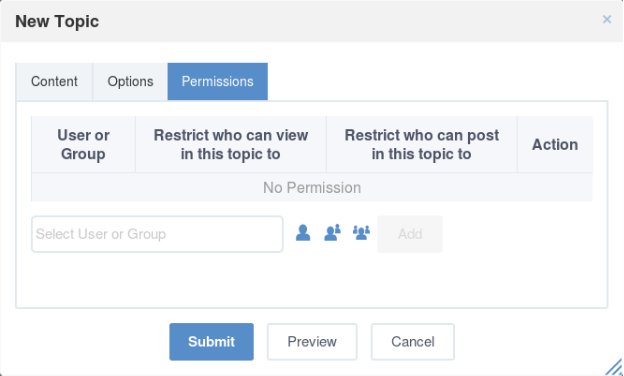Click the Action column header
Image resolution: width=624 pixels, height=376 pixels.
(555, 144)
